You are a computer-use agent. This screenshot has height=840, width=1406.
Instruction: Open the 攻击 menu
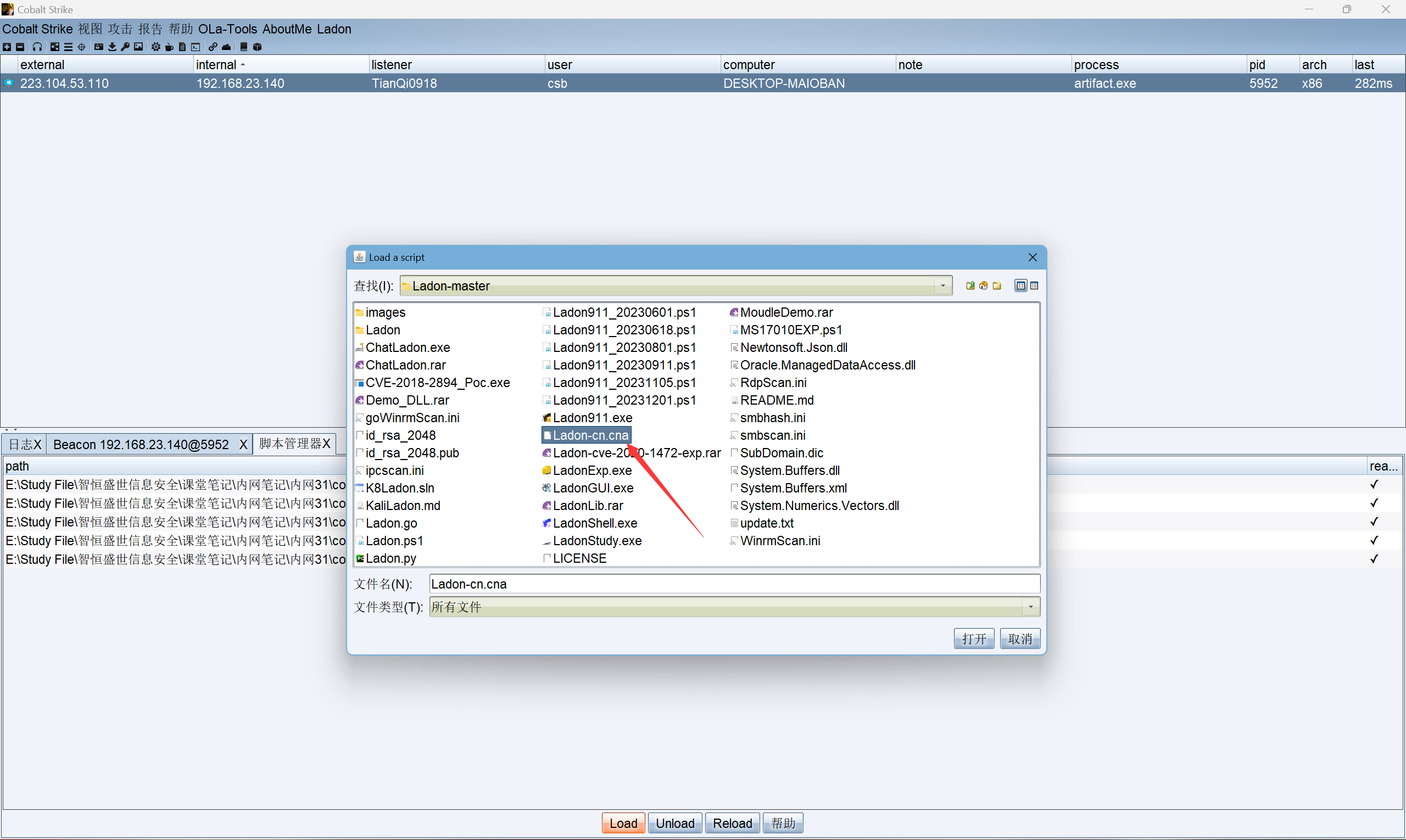coord(120,29)
